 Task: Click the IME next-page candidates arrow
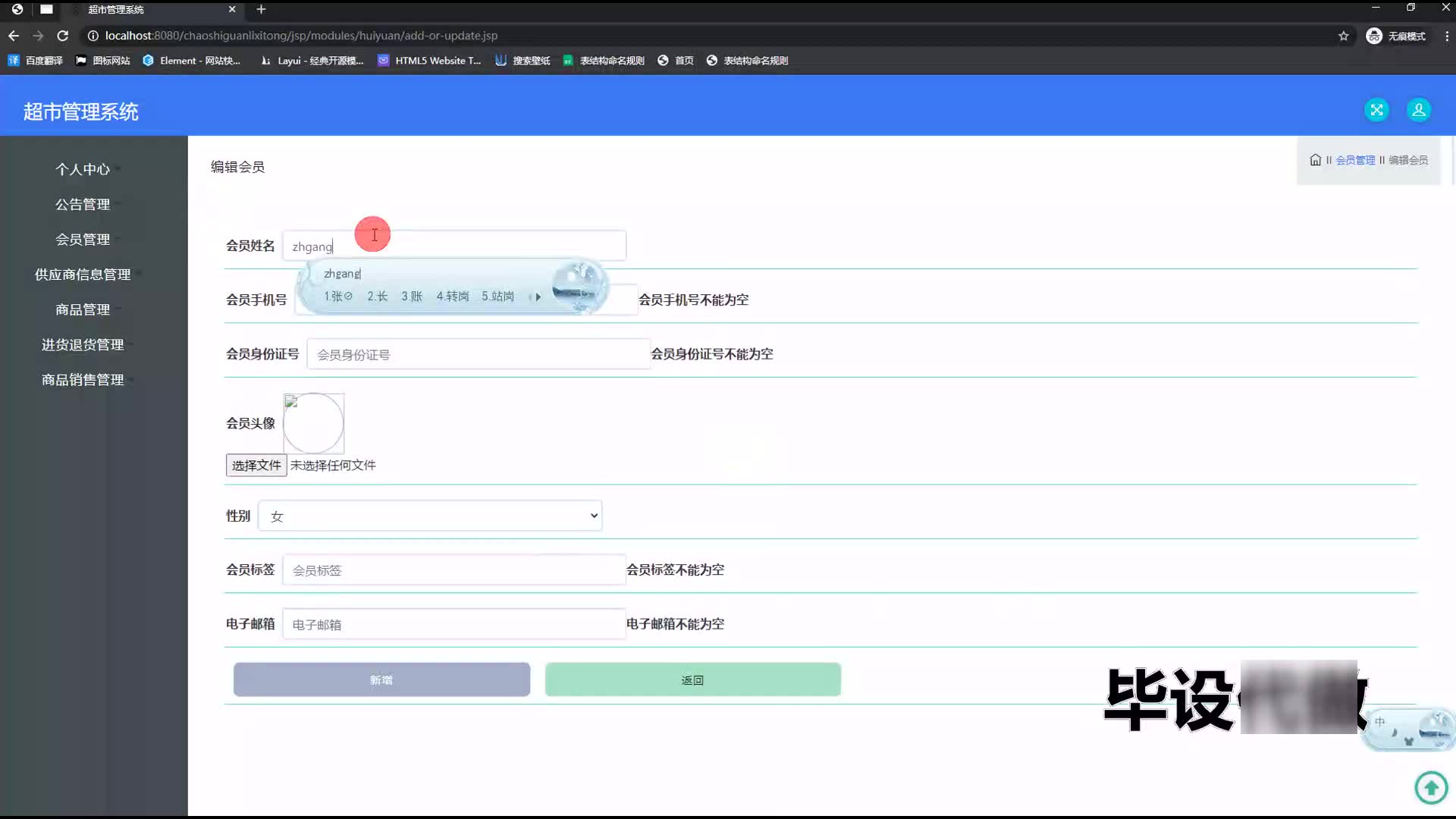(538, 297)
